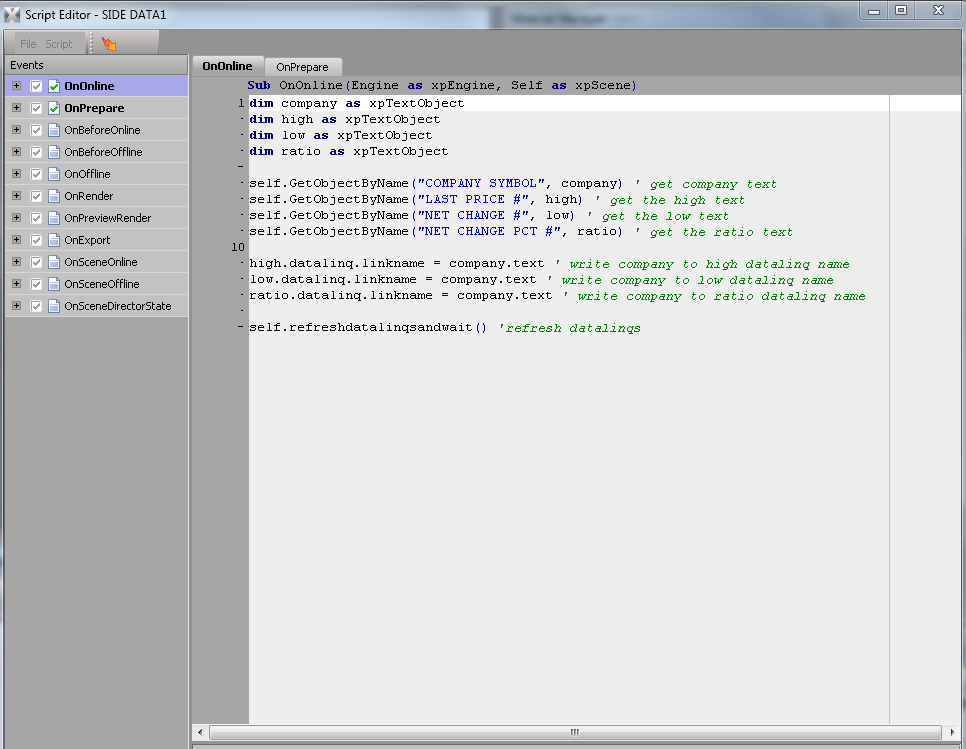Click the orange compile script toolbar icon
The width and height of the screenshot is (966, 749).
[109, 44]
